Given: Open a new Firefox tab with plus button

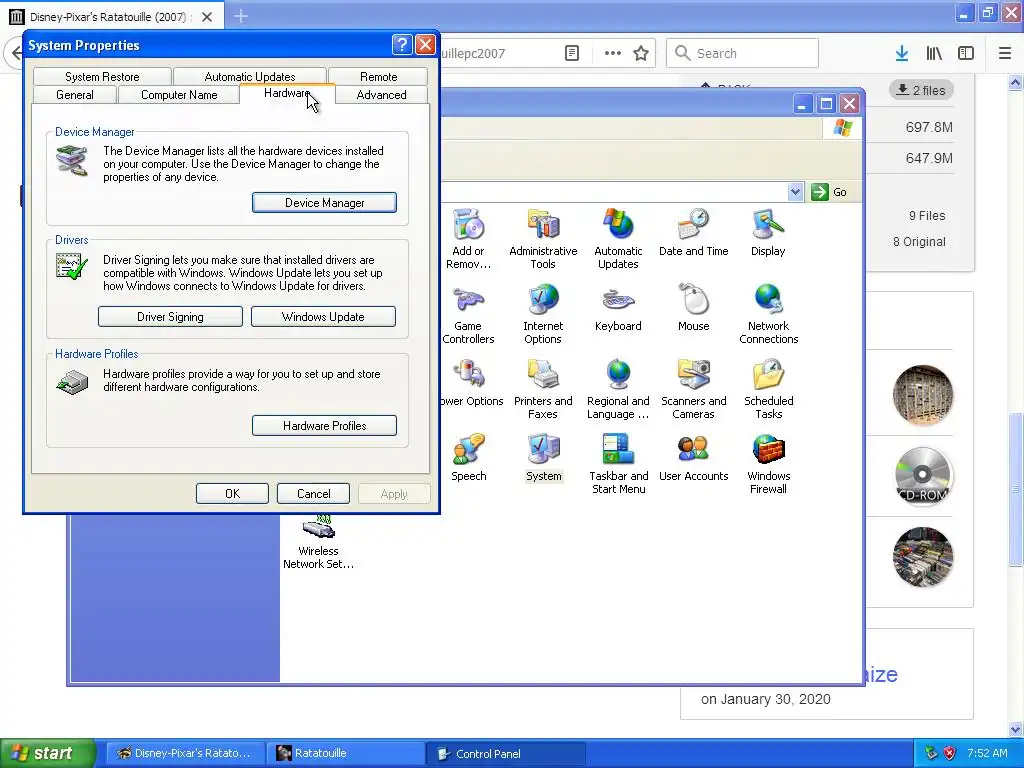Looking at the screenshot, I should click(x=240, y=16).
